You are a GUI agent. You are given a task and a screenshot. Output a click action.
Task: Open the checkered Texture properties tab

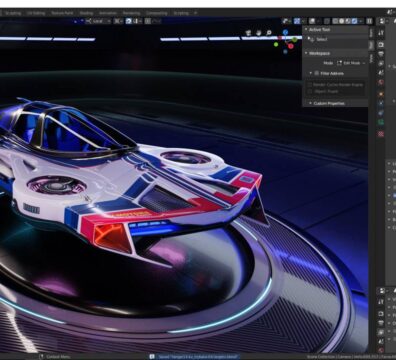[381, 134]
